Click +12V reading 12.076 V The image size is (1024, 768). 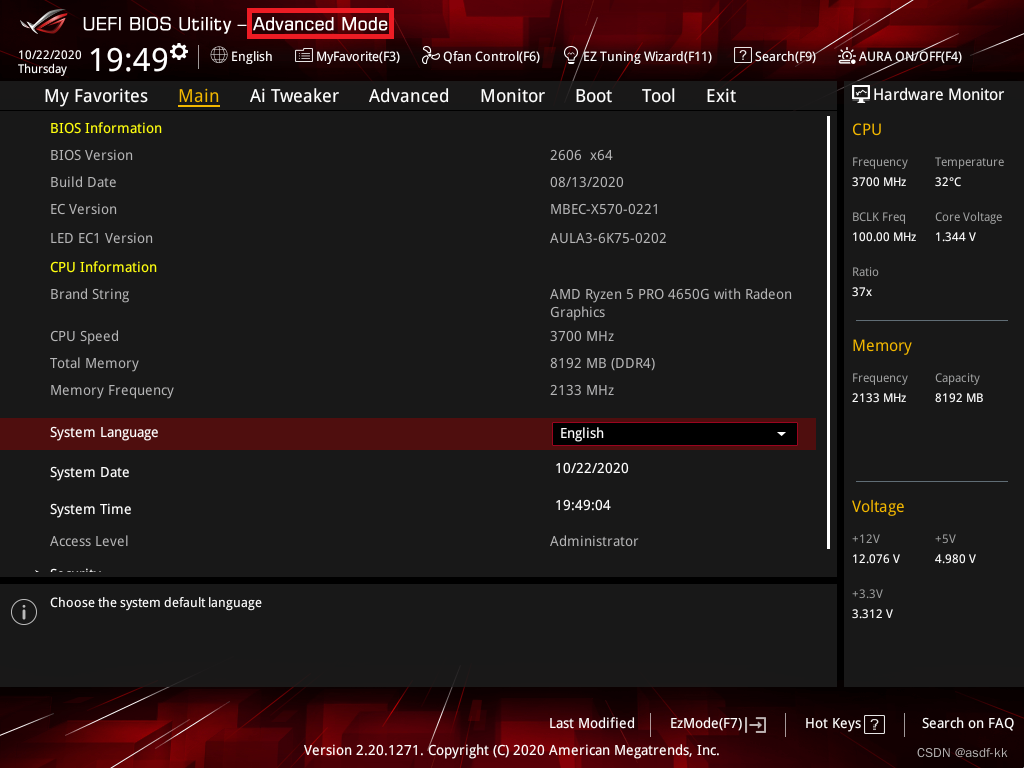coord(876,559)
